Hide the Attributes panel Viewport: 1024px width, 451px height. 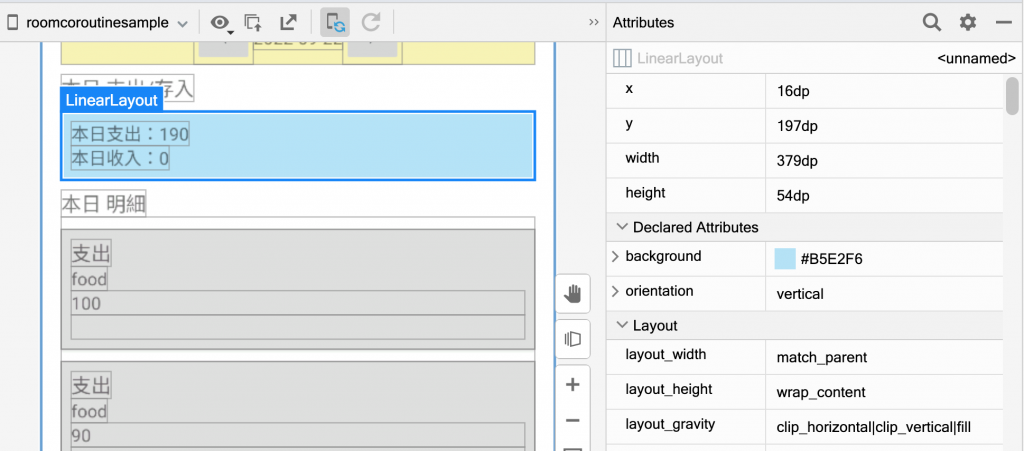[x=1004, y=23]
